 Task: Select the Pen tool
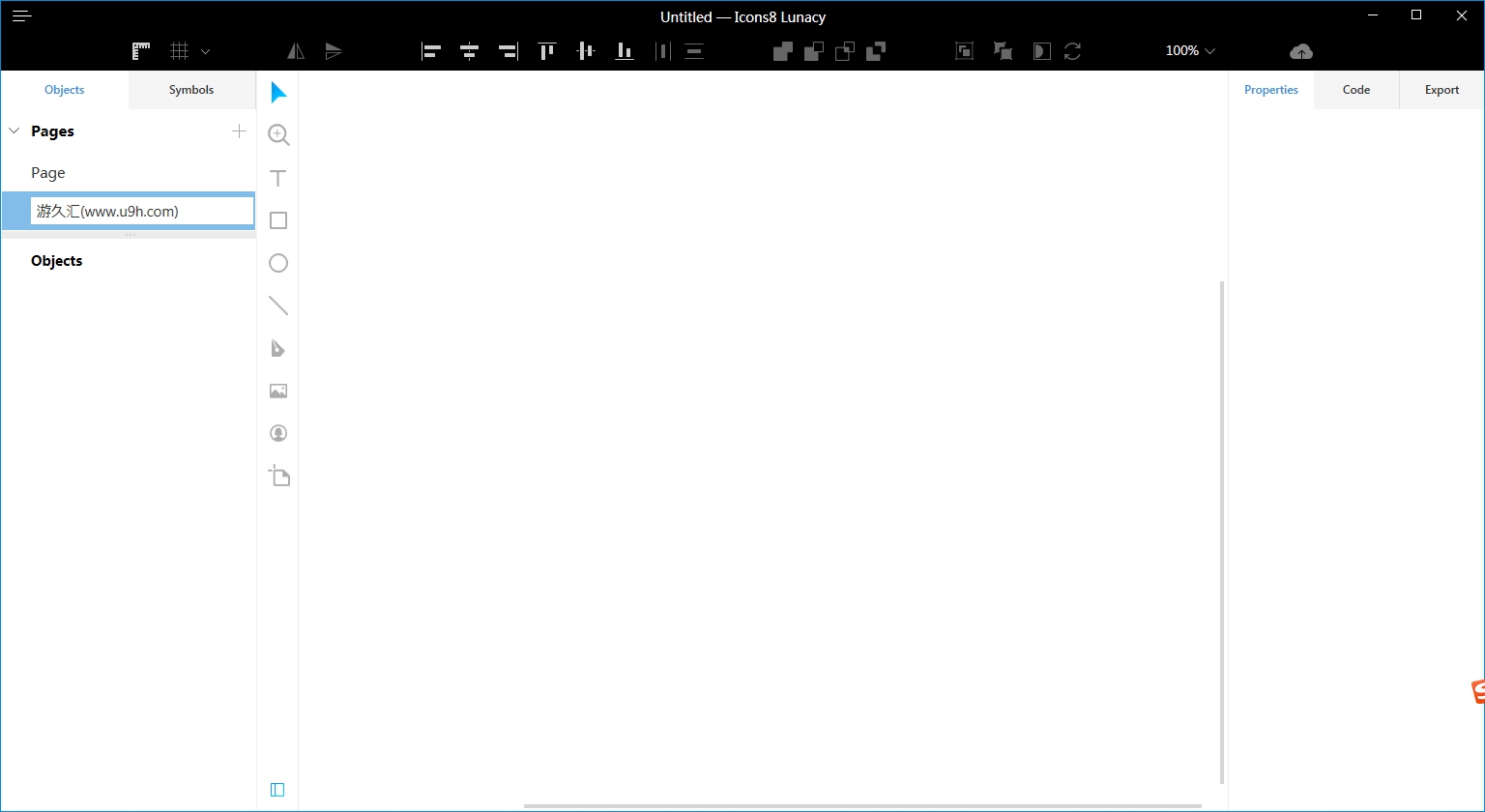pos(278,348)
